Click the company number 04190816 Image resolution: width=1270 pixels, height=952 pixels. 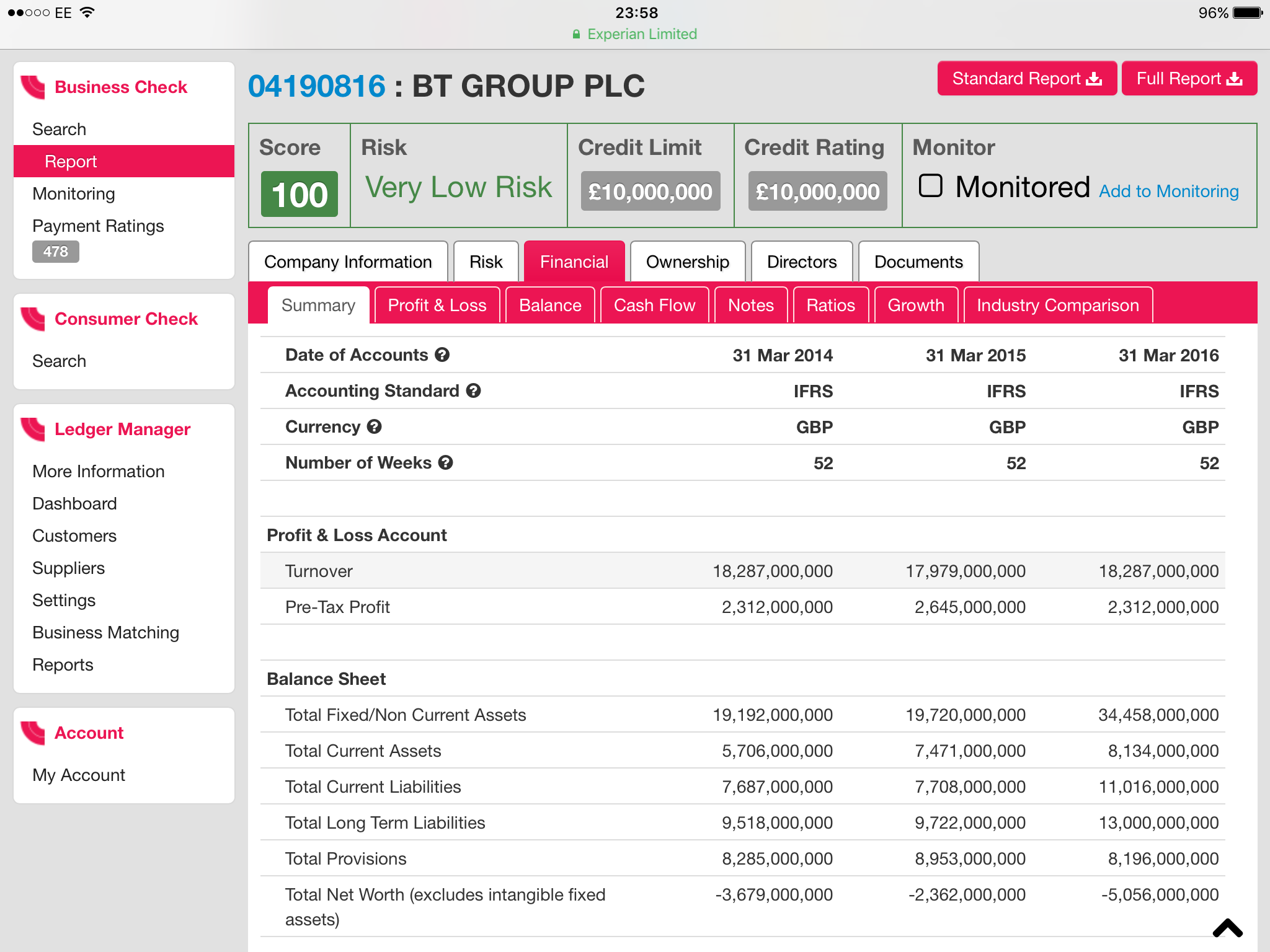[x=316, y=86]
